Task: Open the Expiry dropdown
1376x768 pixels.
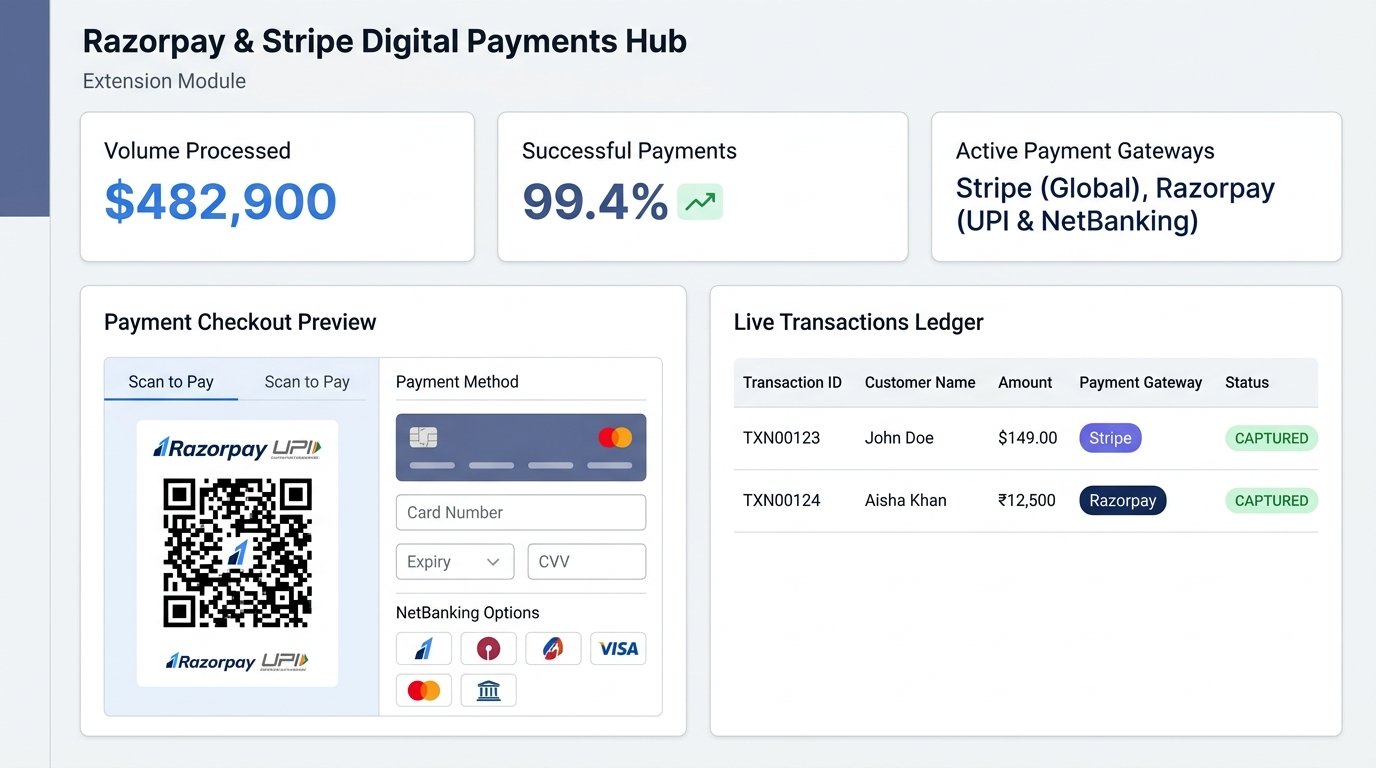Action: (455, 562)
